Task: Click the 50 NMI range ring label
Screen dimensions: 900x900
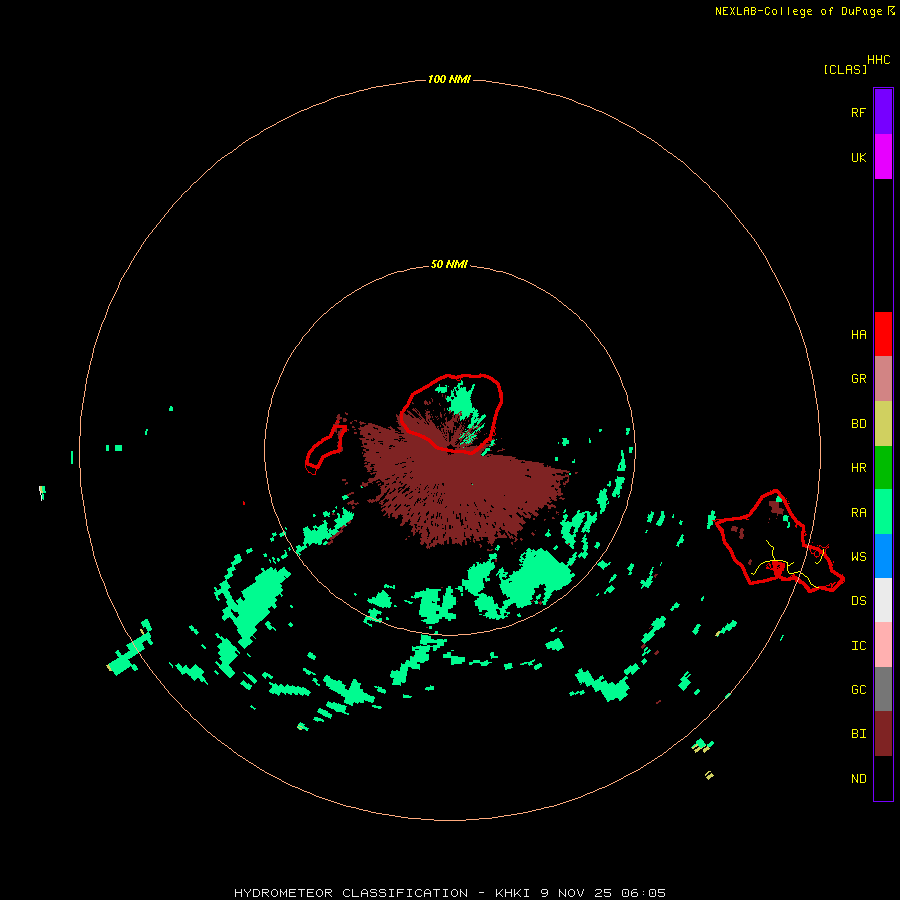Action: 449,265
